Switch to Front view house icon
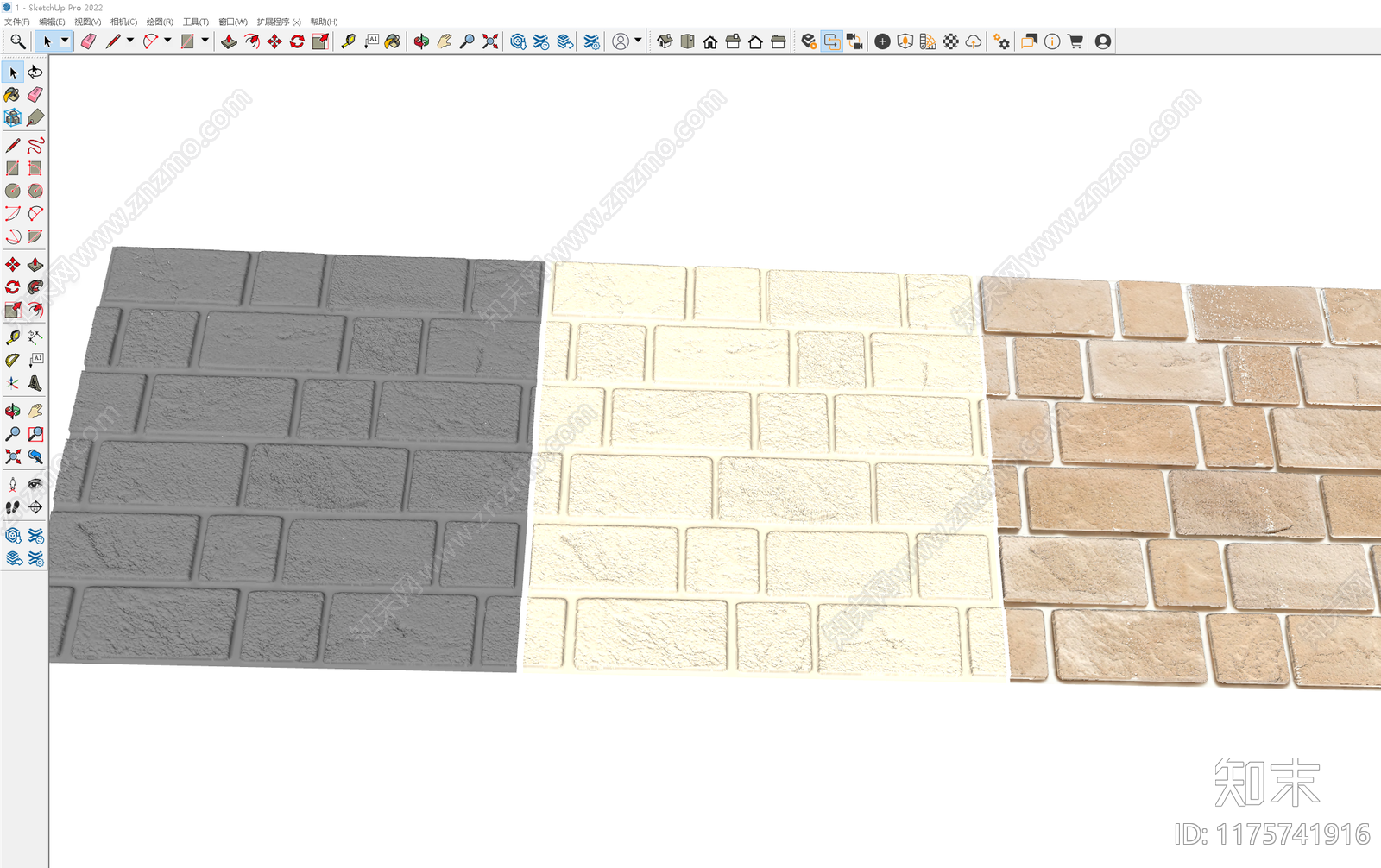1381x868 pixels. [710, 41]
